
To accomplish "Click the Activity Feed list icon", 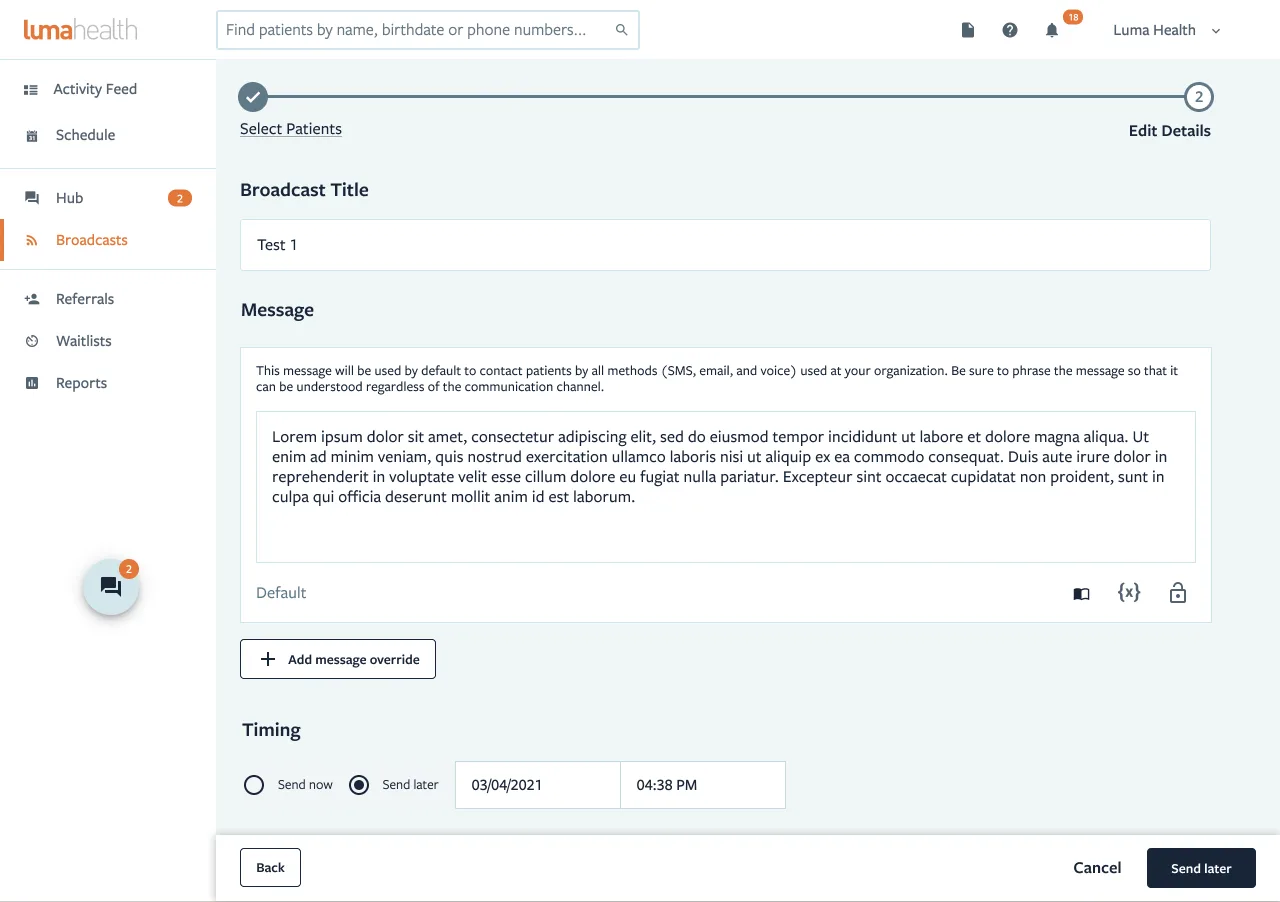I will [31, 89].
